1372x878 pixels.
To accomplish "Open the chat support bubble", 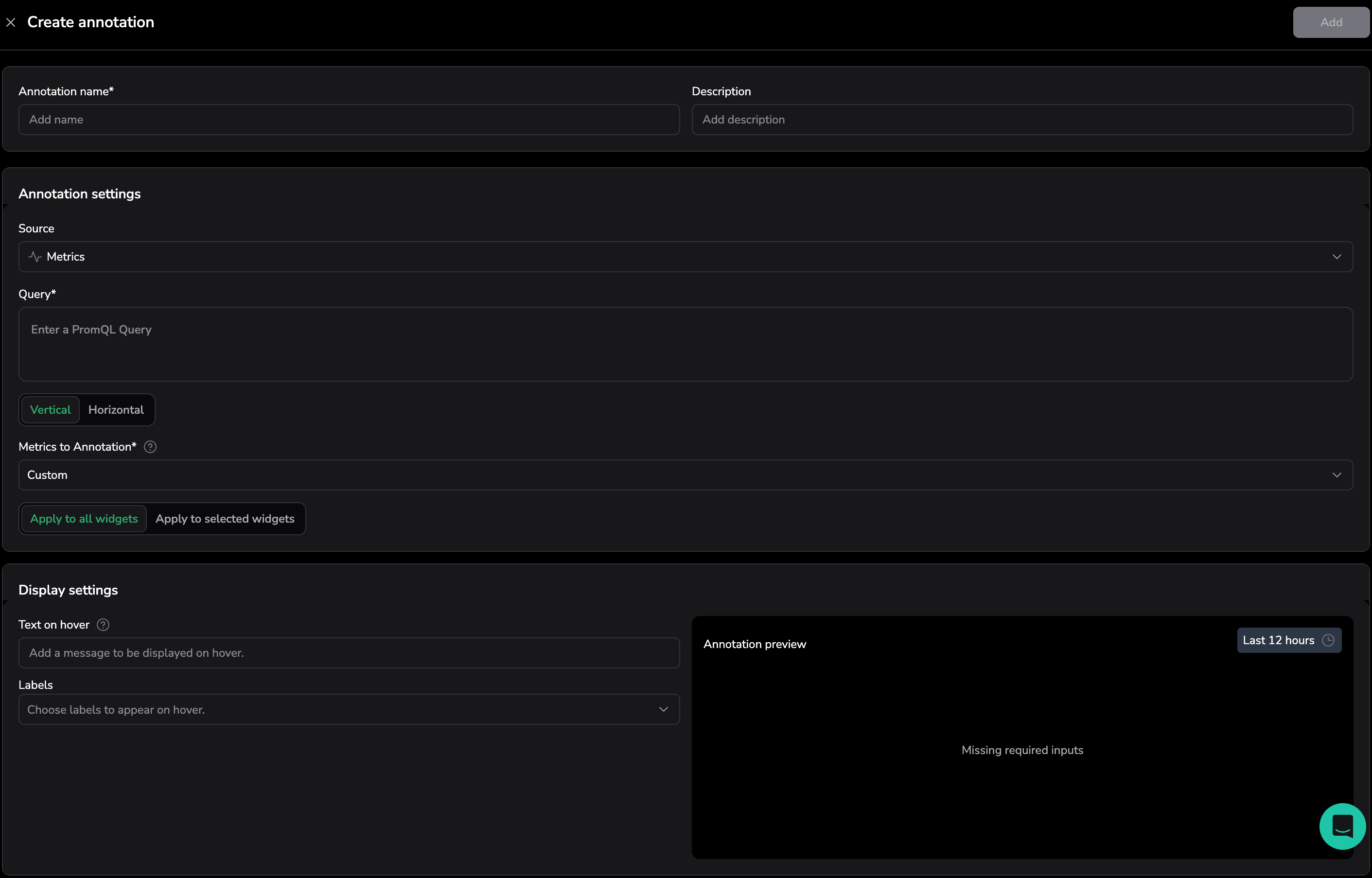I will click(1342, 826).
